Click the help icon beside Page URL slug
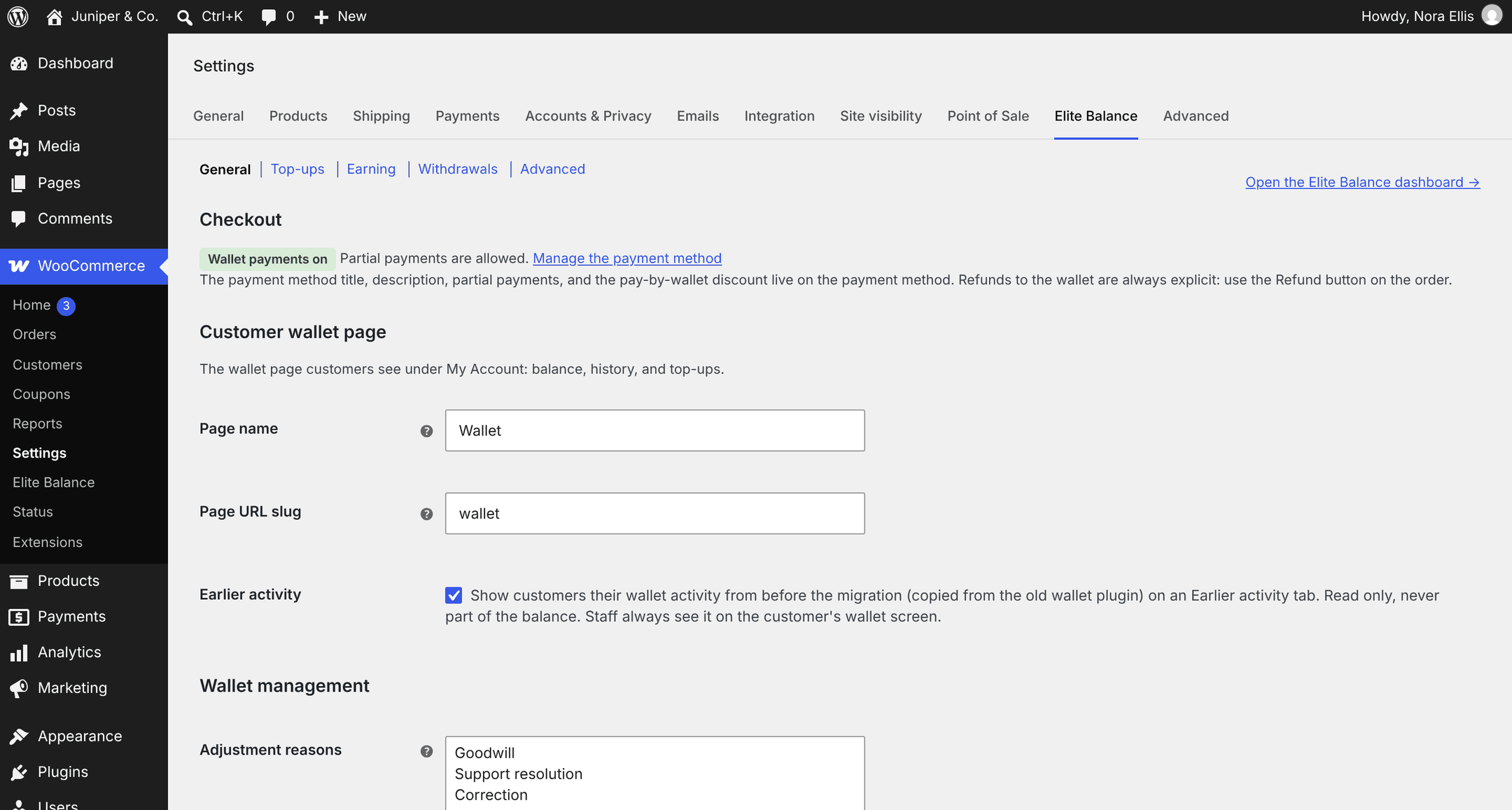Image resolution: width=1512 pixels, height=810 pixels. tap(426, 514)
